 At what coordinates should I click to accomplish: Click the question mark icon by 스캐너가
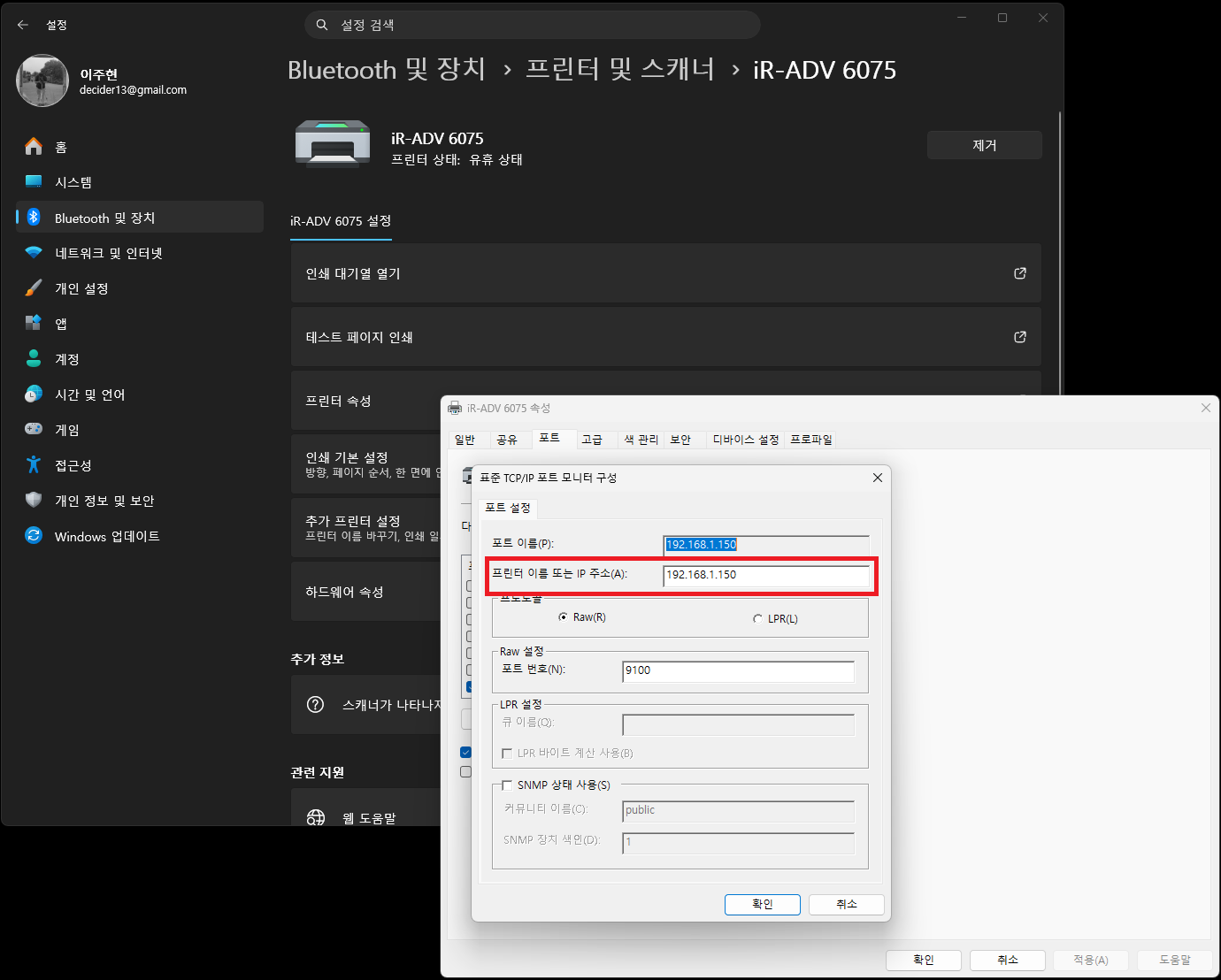point(315,704)
